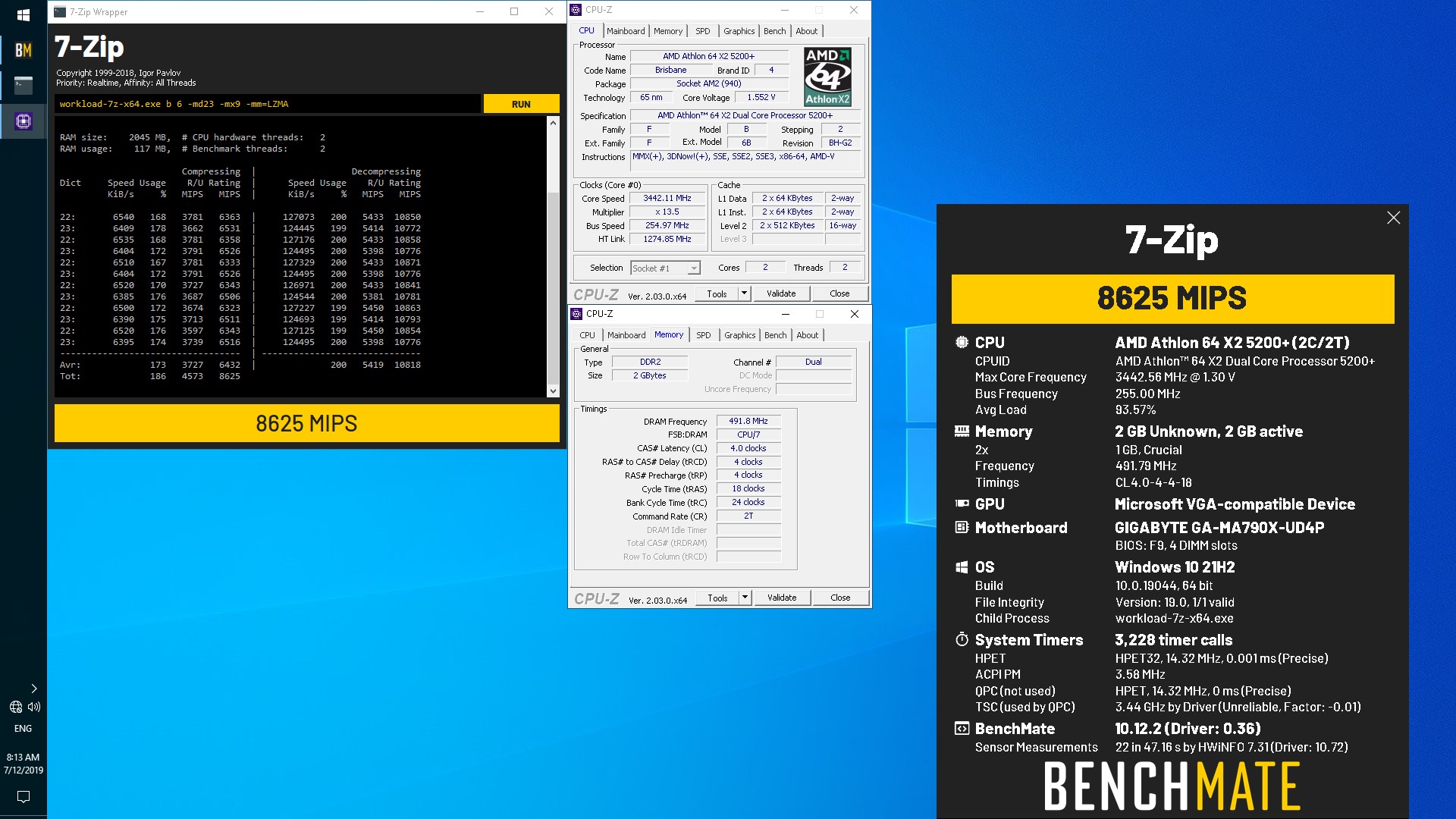The image size is (1456, 819).
Task: Open the clock showing 8:13 AM
Action: (x=24, y=764)
